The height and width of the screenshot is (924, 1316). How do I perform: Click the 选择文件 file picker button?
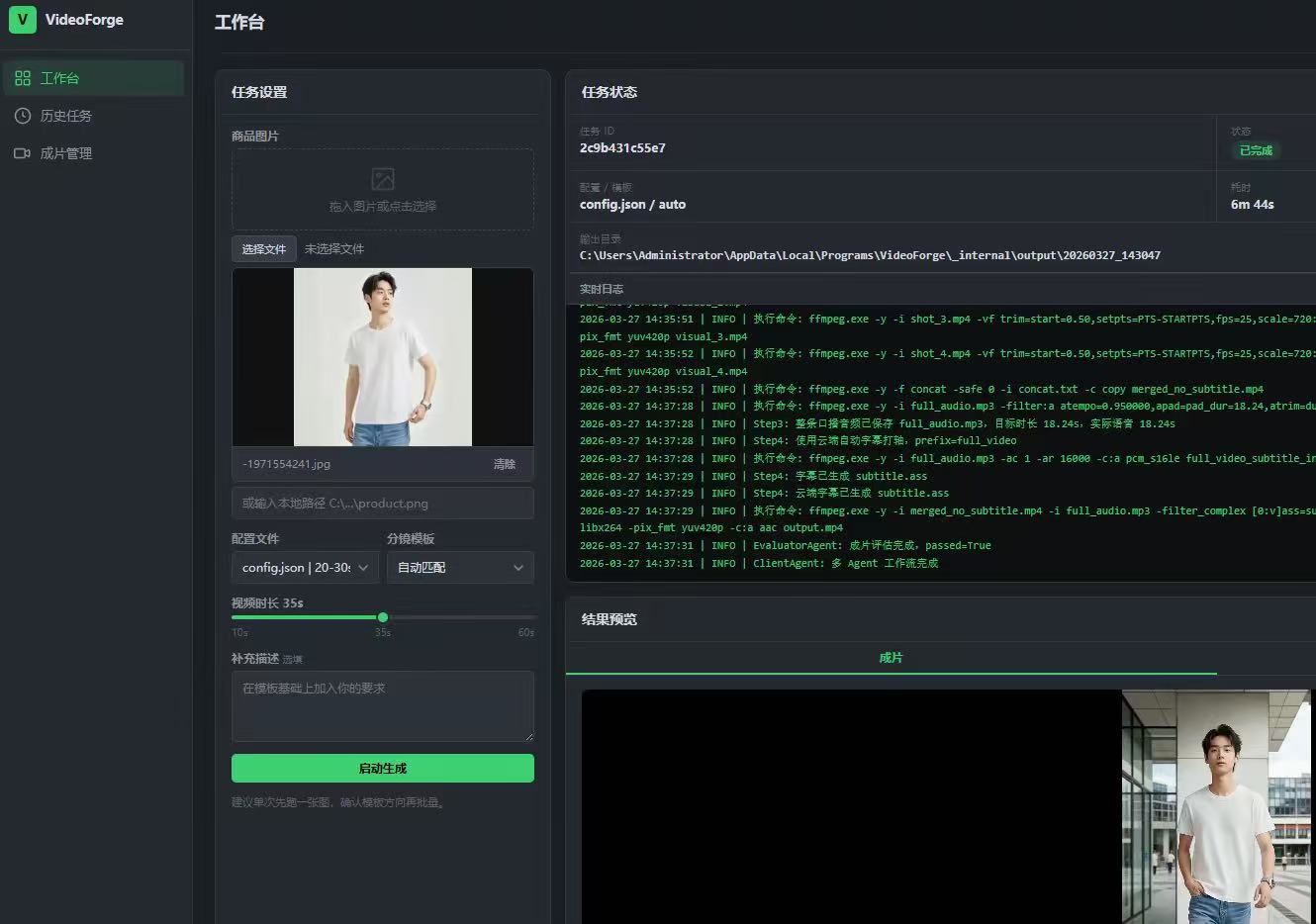point(263,248)
